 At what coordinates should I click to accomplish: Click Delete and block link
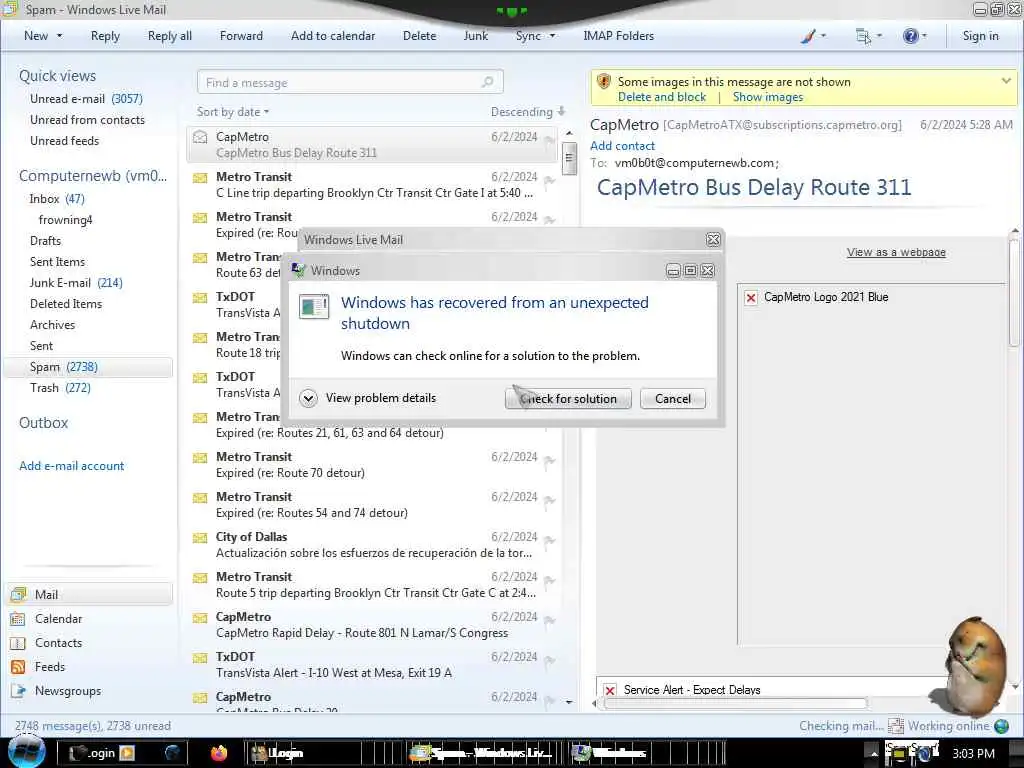[662, 97]
